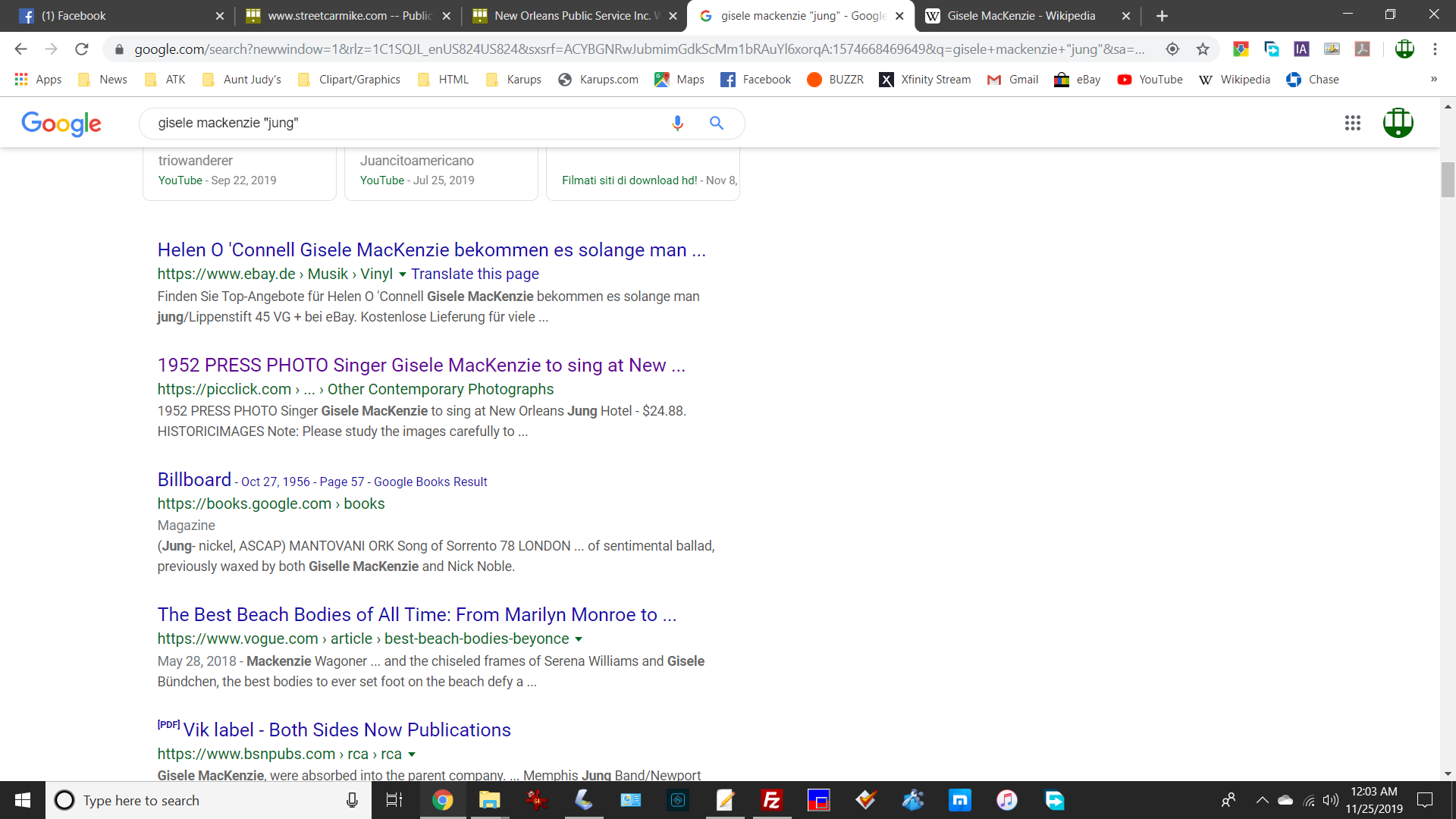Open the BUZZR bookmark
The image size is (1456, 819).
coord(835,80)
